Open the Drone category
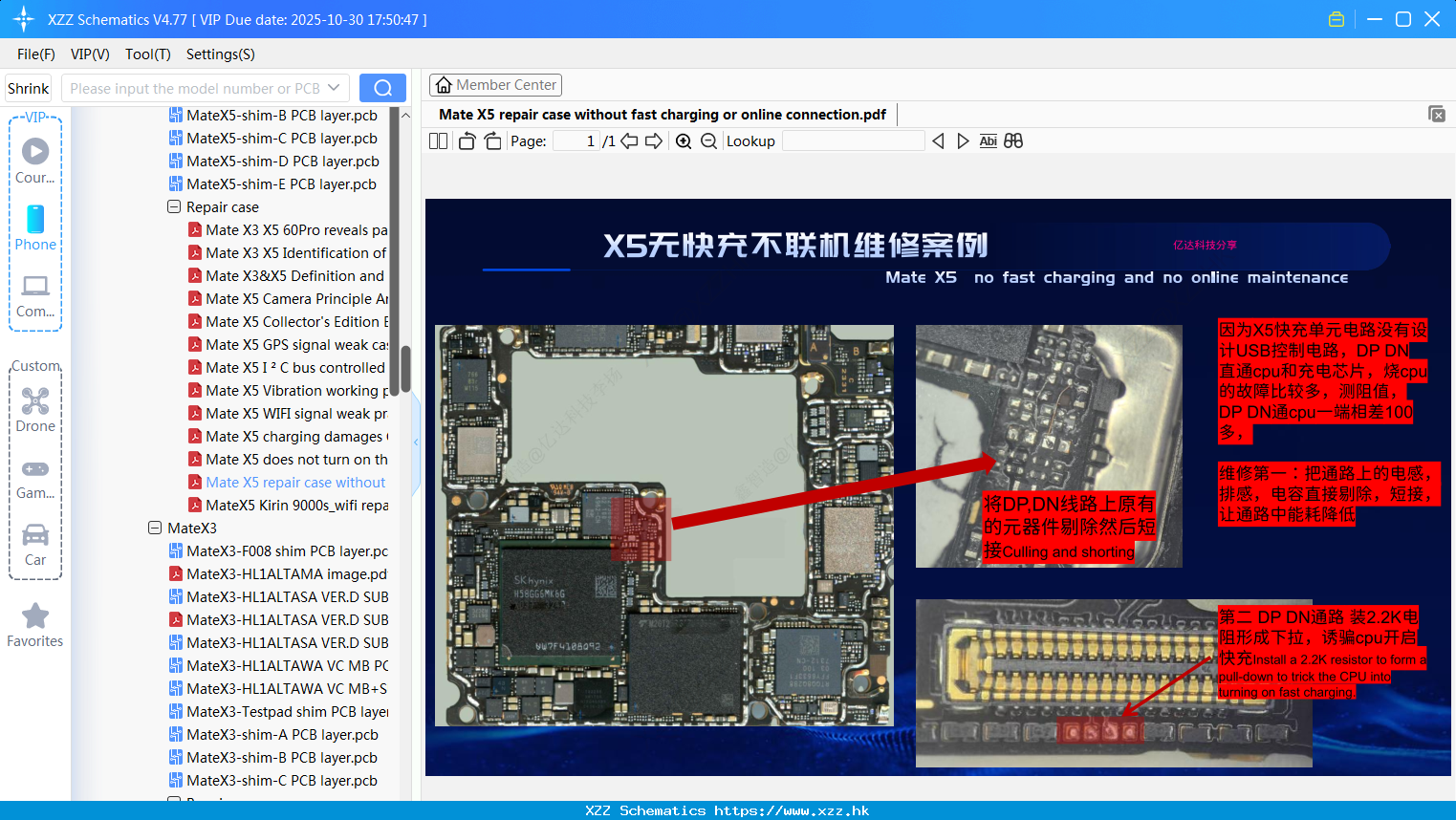Viewport: 1456px width, 820px height. pos(35,409)
